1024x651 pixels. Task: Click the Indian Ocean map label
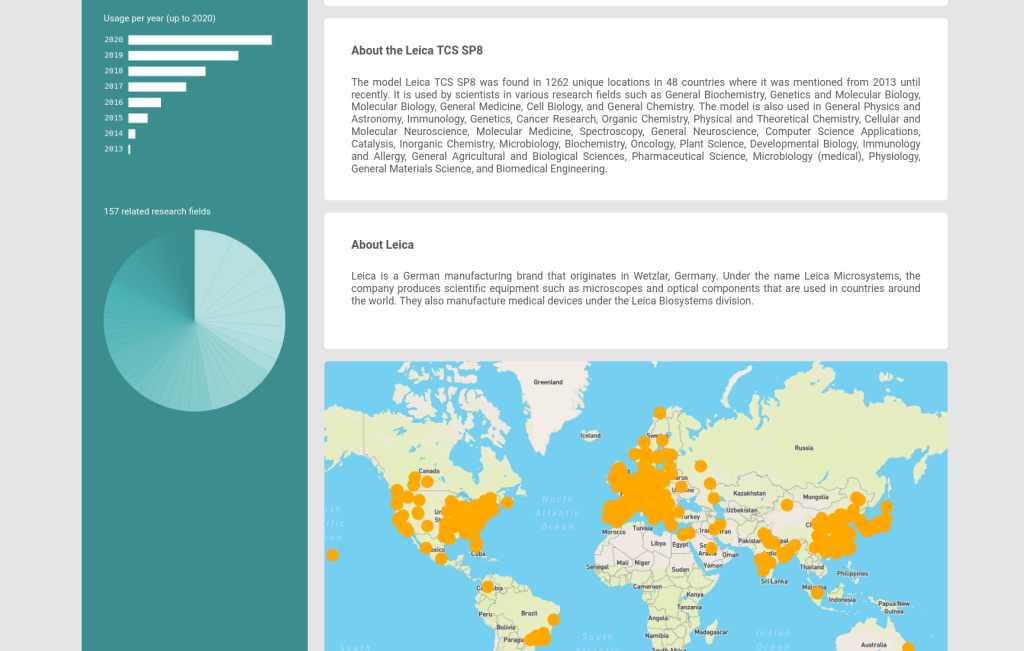point(773,639)
